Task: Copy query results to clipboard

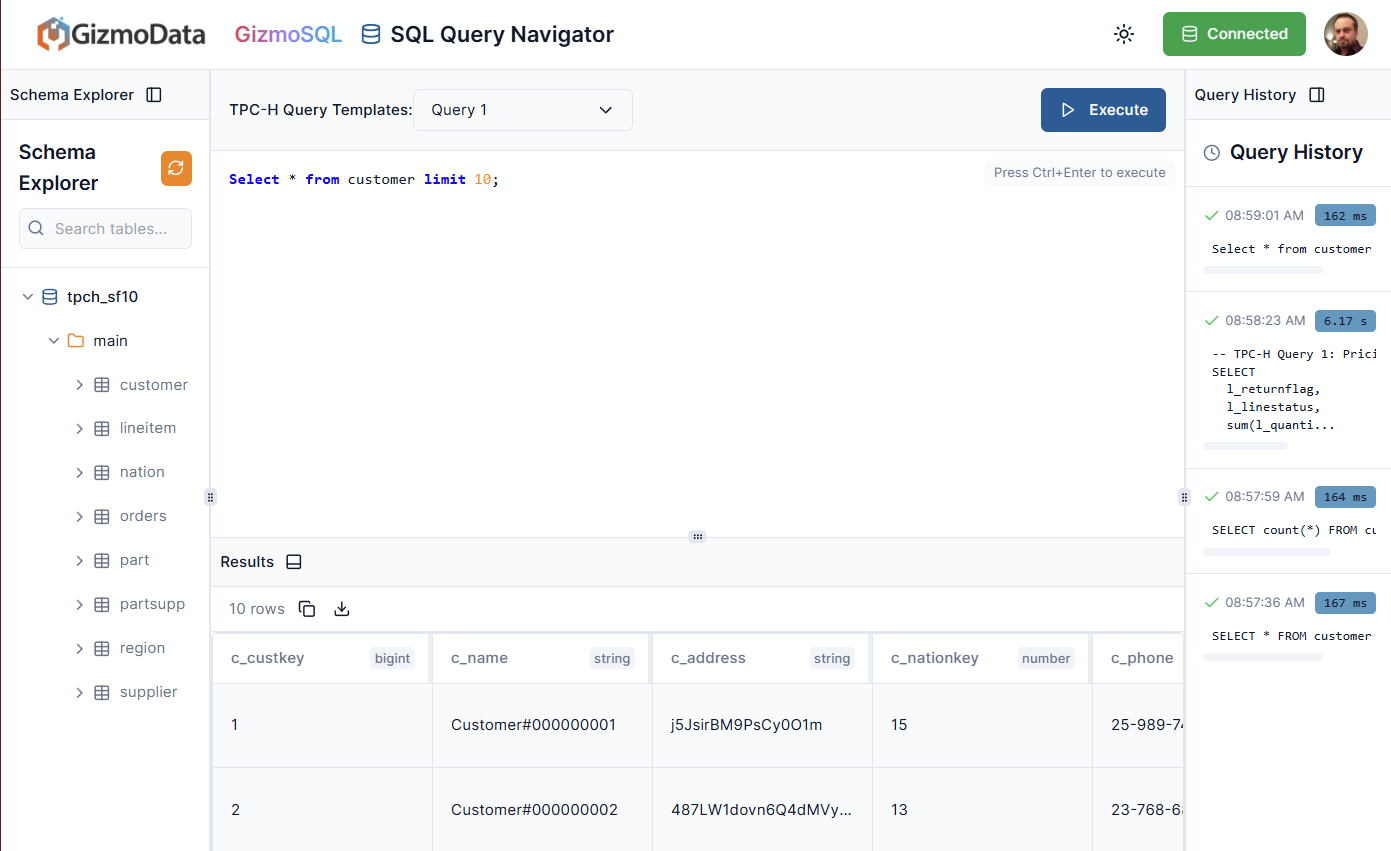Action: pyautogui.click(x=307, y=608)
